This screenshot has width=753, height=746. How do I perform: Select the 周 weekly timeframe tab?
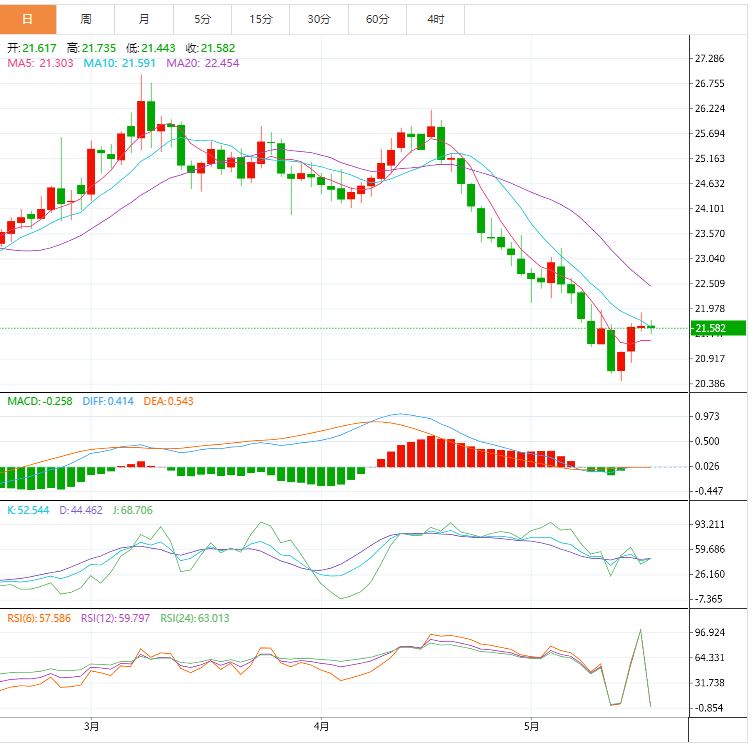click(86, 19)
